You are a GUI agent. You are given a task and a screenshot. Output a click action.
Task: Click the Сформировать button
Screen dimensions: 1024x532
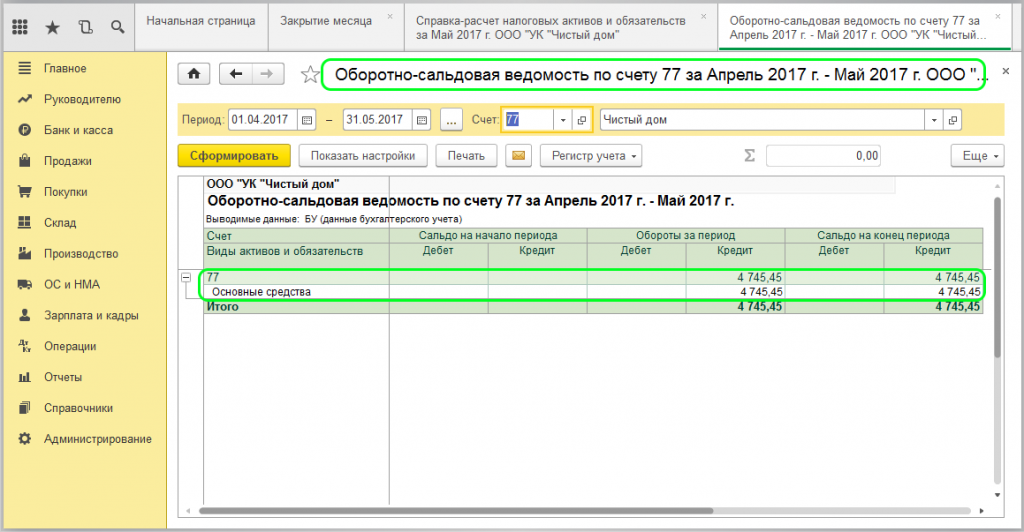tap(234, 156)
